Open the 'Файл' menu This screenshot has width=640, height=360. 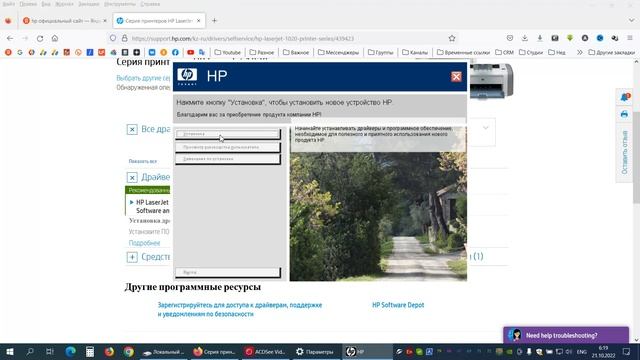pos(8,4)
